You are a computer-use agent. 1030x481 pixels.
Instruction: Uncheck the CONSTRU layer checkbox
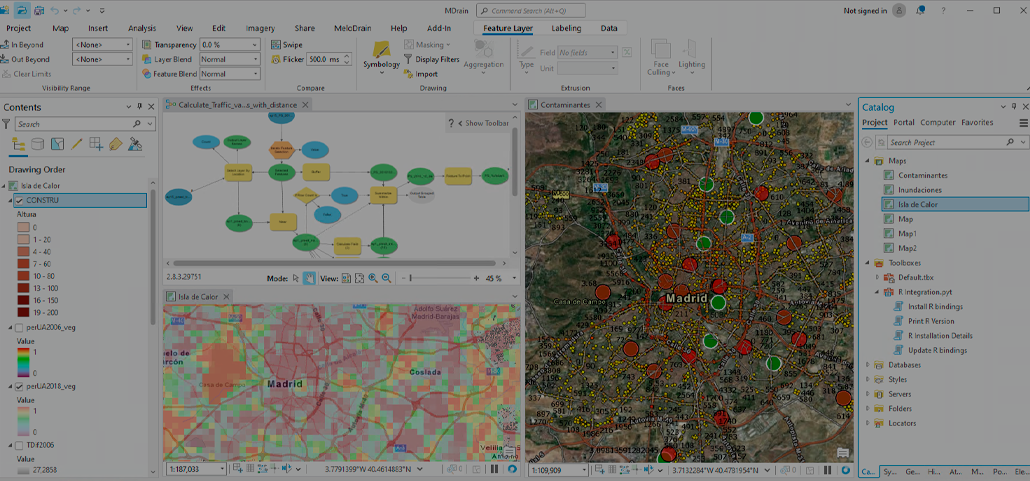coord(19,200)
